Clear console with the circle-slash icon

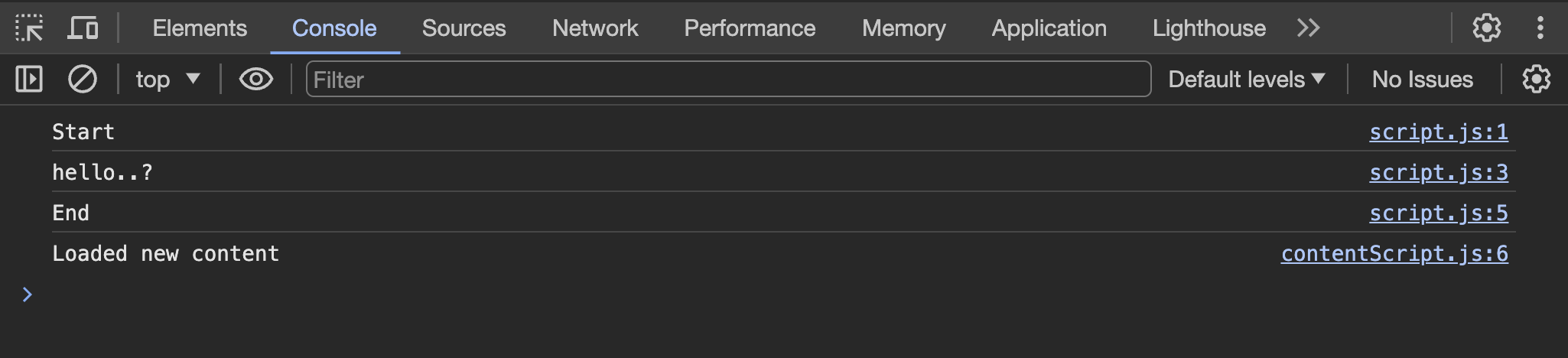(x=83, y=79)
